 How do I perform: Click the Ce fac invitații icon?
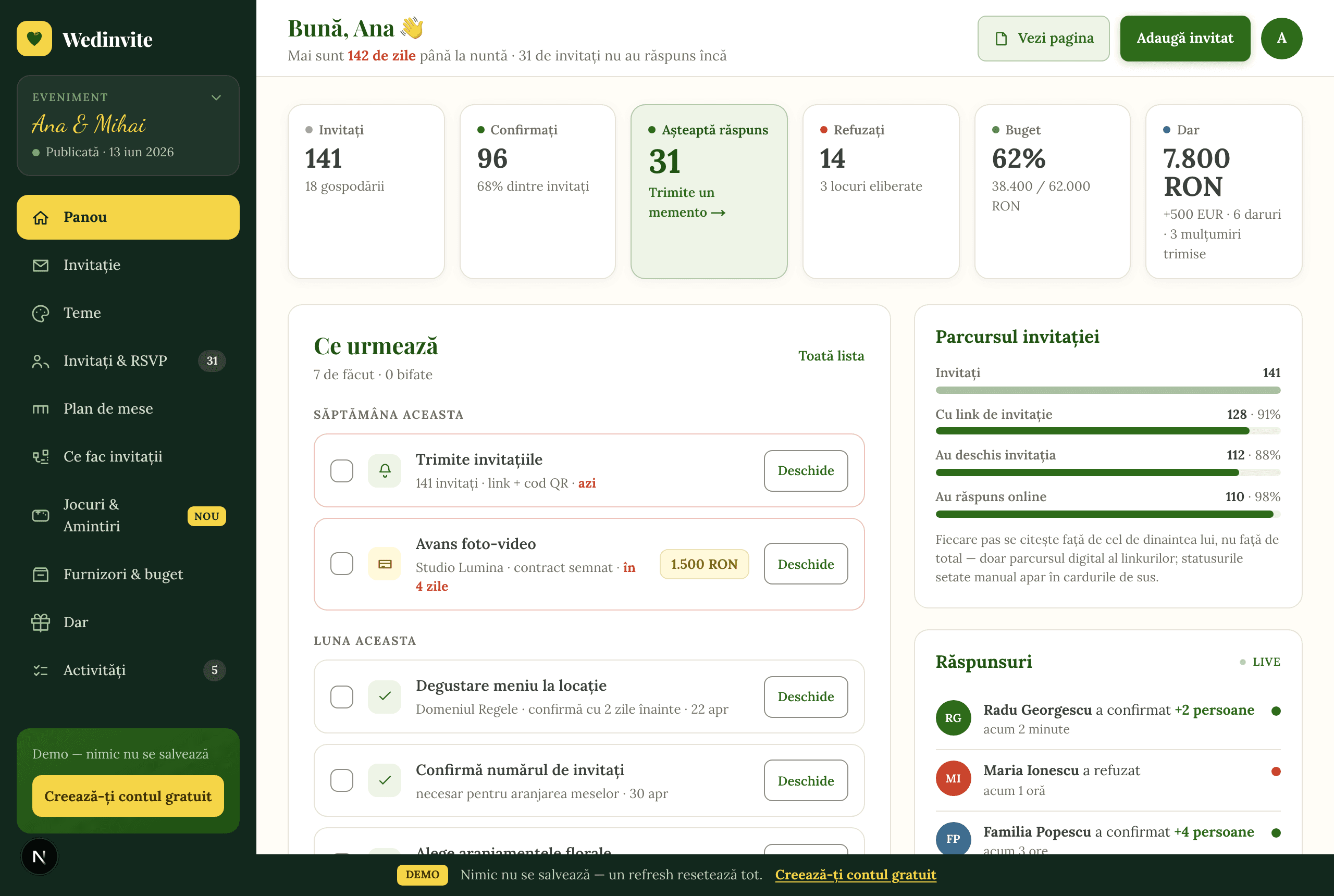click(x=41, y=456)
